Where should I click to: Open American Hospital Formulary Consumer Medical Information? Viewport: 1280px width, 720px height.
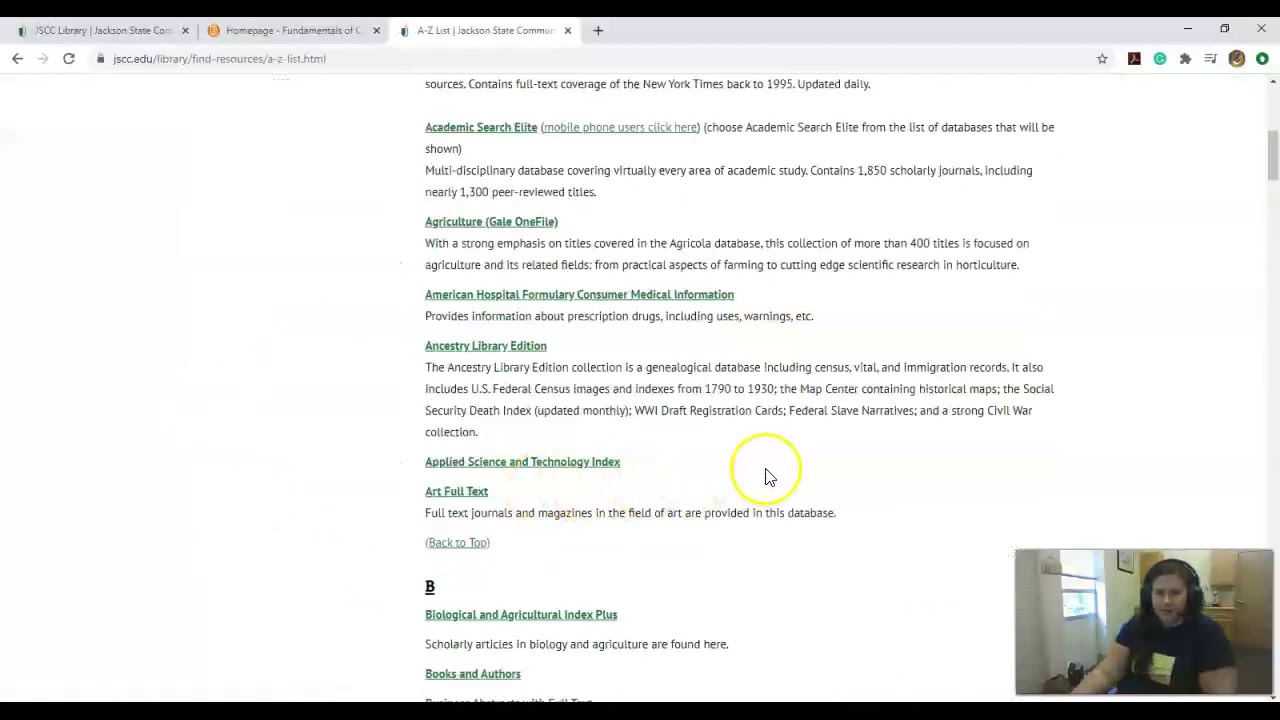coord(579,294)
